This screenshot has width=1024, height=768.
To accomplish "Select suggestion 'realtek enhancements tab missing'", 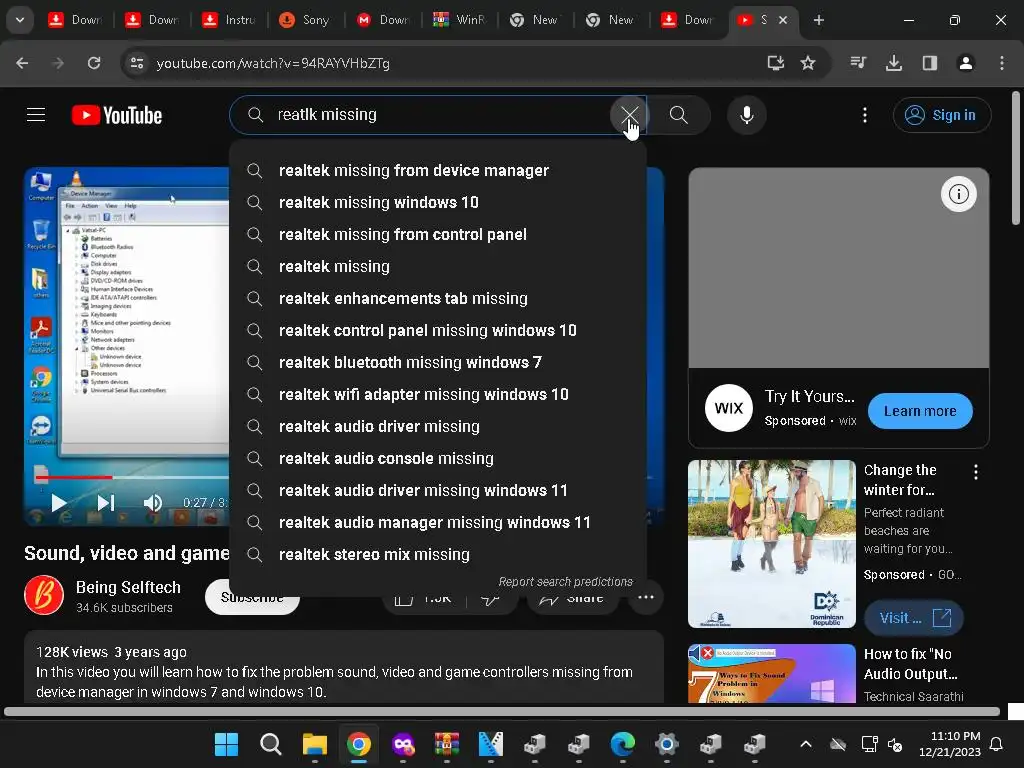I will point(438,298).
